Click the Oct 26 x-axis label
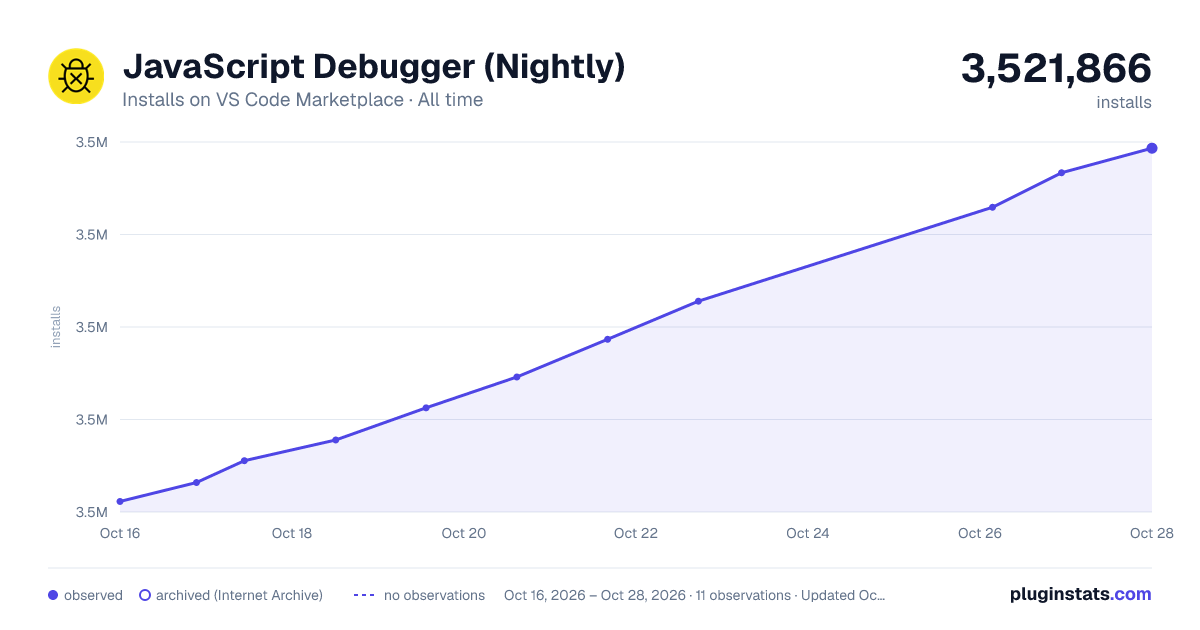The width and height of the screenshot is (1200, 630). pos(980,533)
